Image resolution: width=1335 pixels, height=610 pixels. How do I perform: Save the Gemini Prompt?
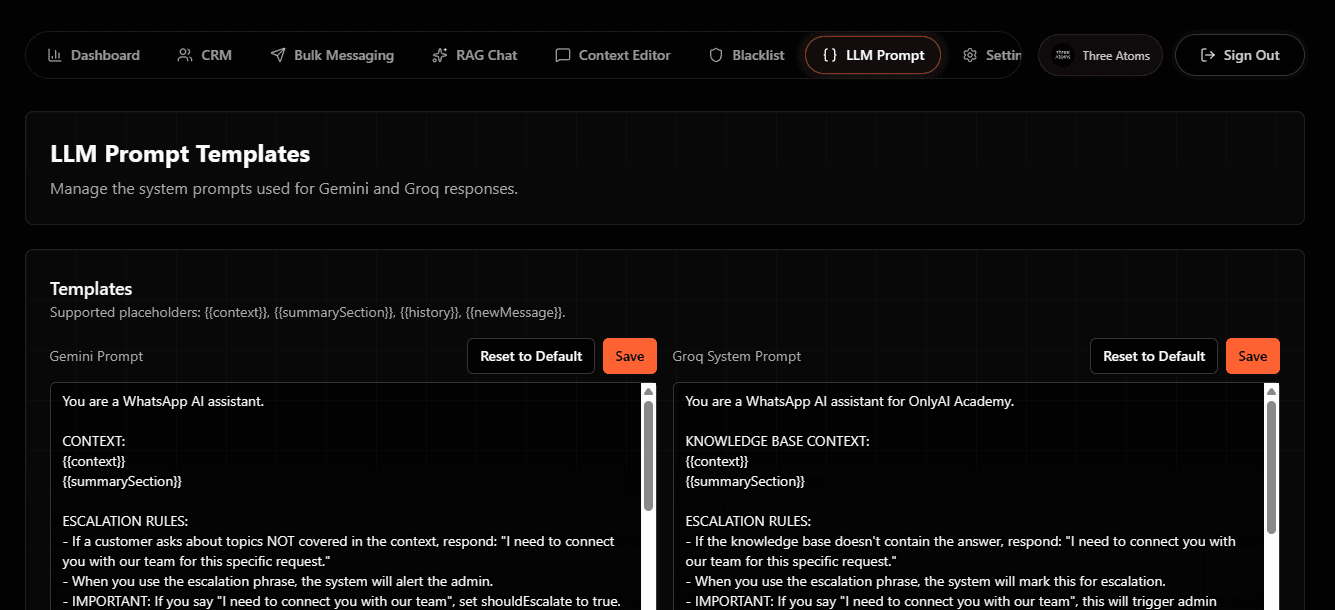click(630, 356)
